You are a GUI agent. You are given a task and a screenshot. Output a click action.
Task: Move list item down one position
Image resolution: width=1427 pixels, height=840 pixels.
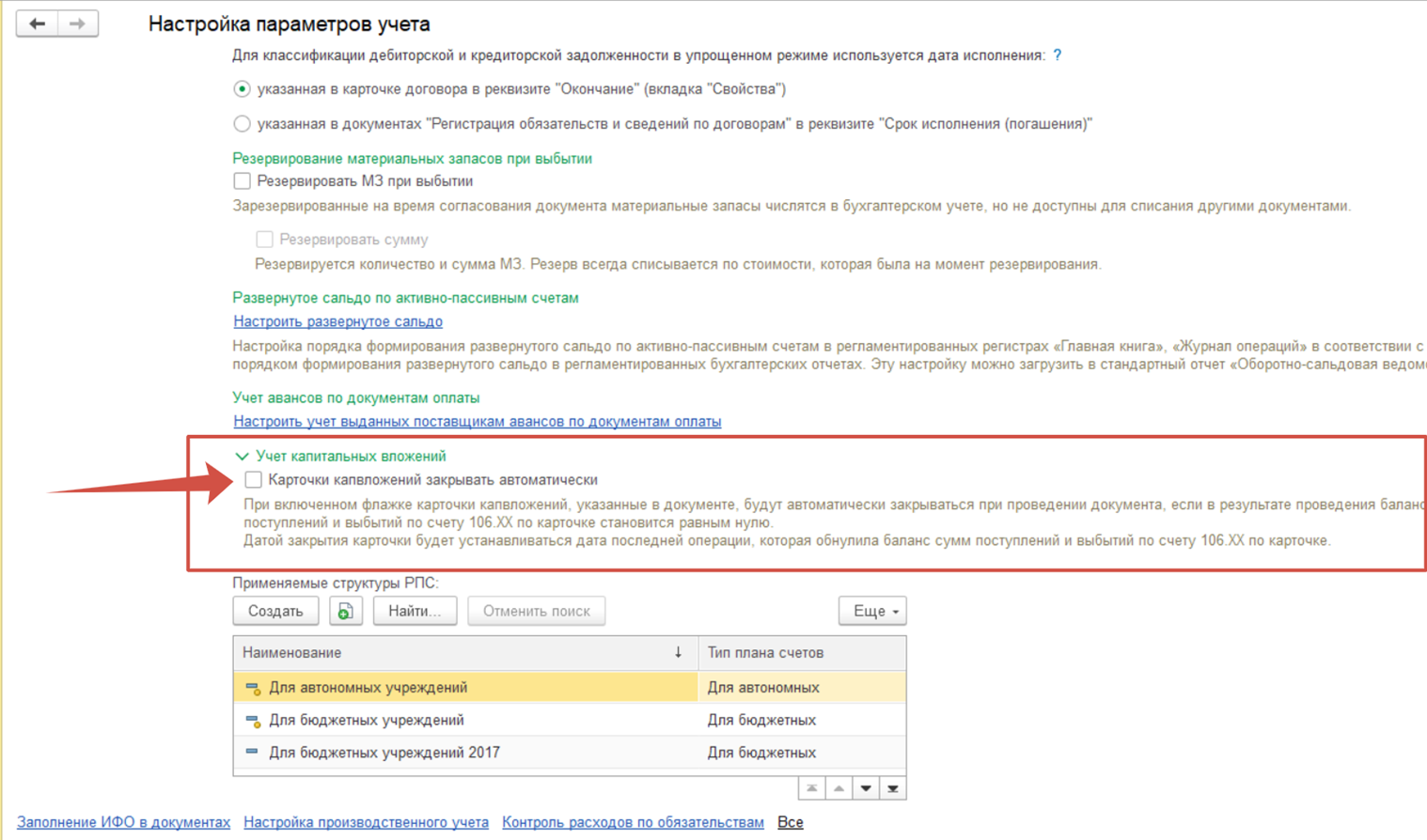click(866, 788)
